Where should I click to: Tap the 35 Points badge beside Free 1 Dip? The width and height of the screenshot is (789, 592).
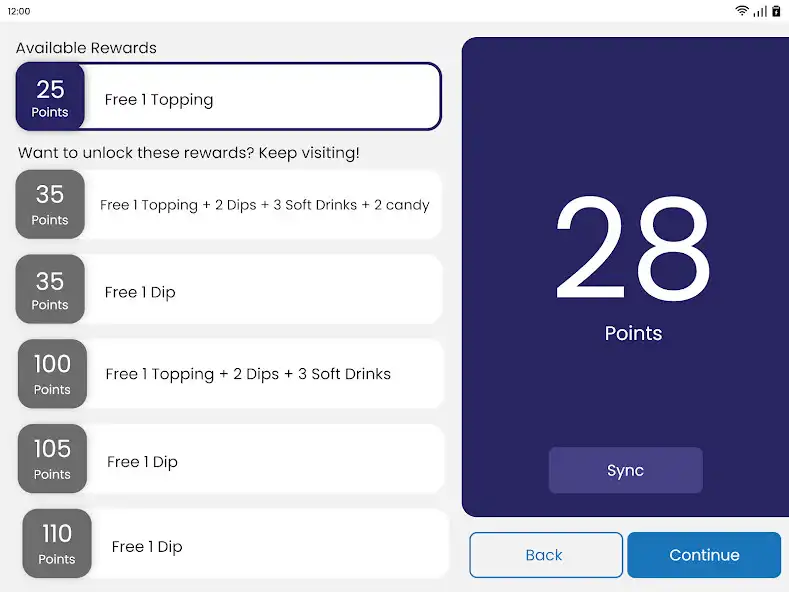50,289
